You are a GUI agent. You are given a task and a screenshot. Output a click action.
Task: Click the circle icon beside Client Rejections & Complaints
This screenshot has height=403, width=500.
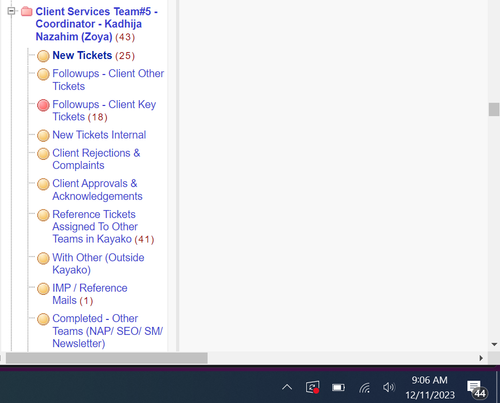[43, 154]
